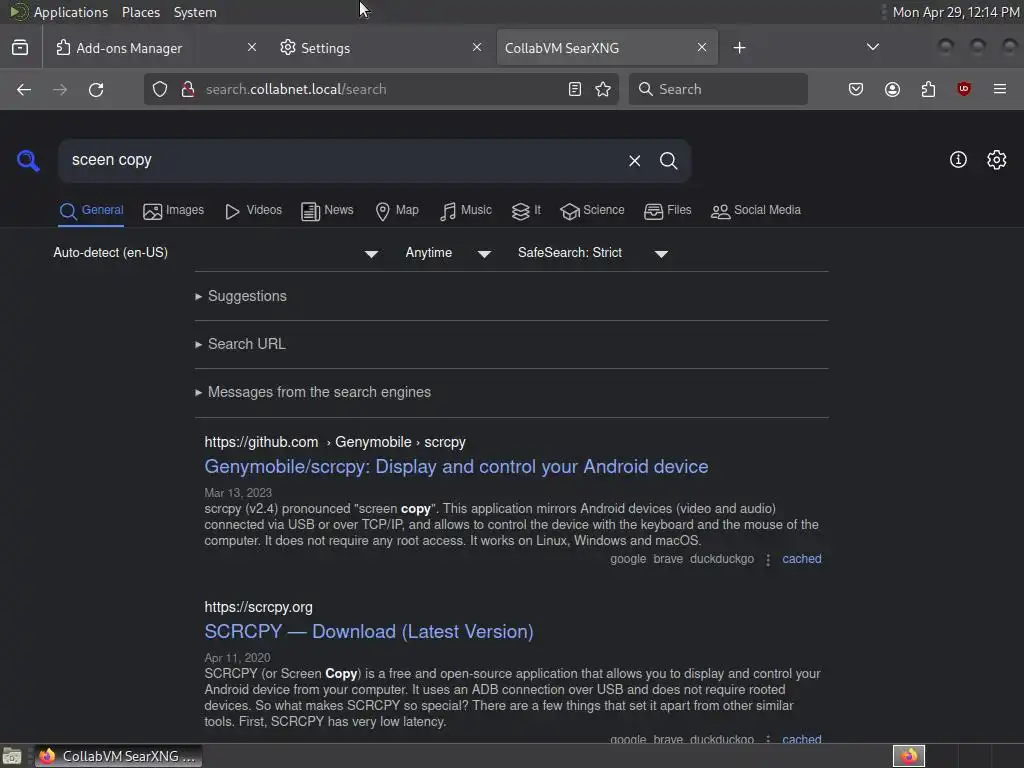Open the Firefox hamburger menu

point(1000,89)
